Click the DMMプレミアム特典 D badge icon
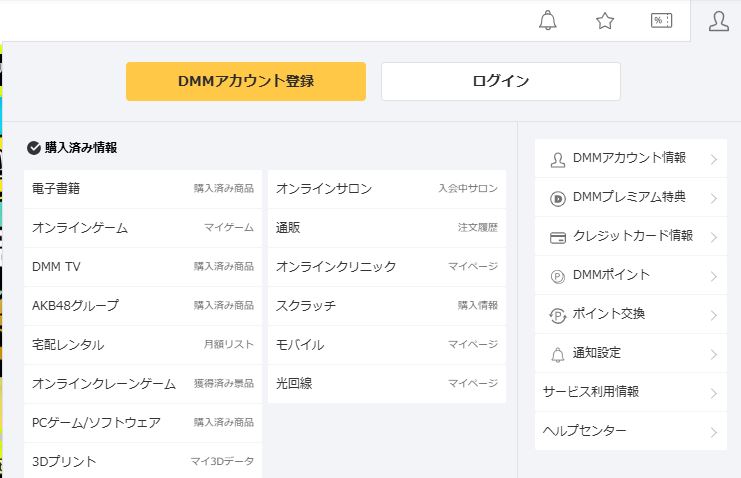Image resolution: width=741 pixels, height=478 pixels. coord(558,199)
